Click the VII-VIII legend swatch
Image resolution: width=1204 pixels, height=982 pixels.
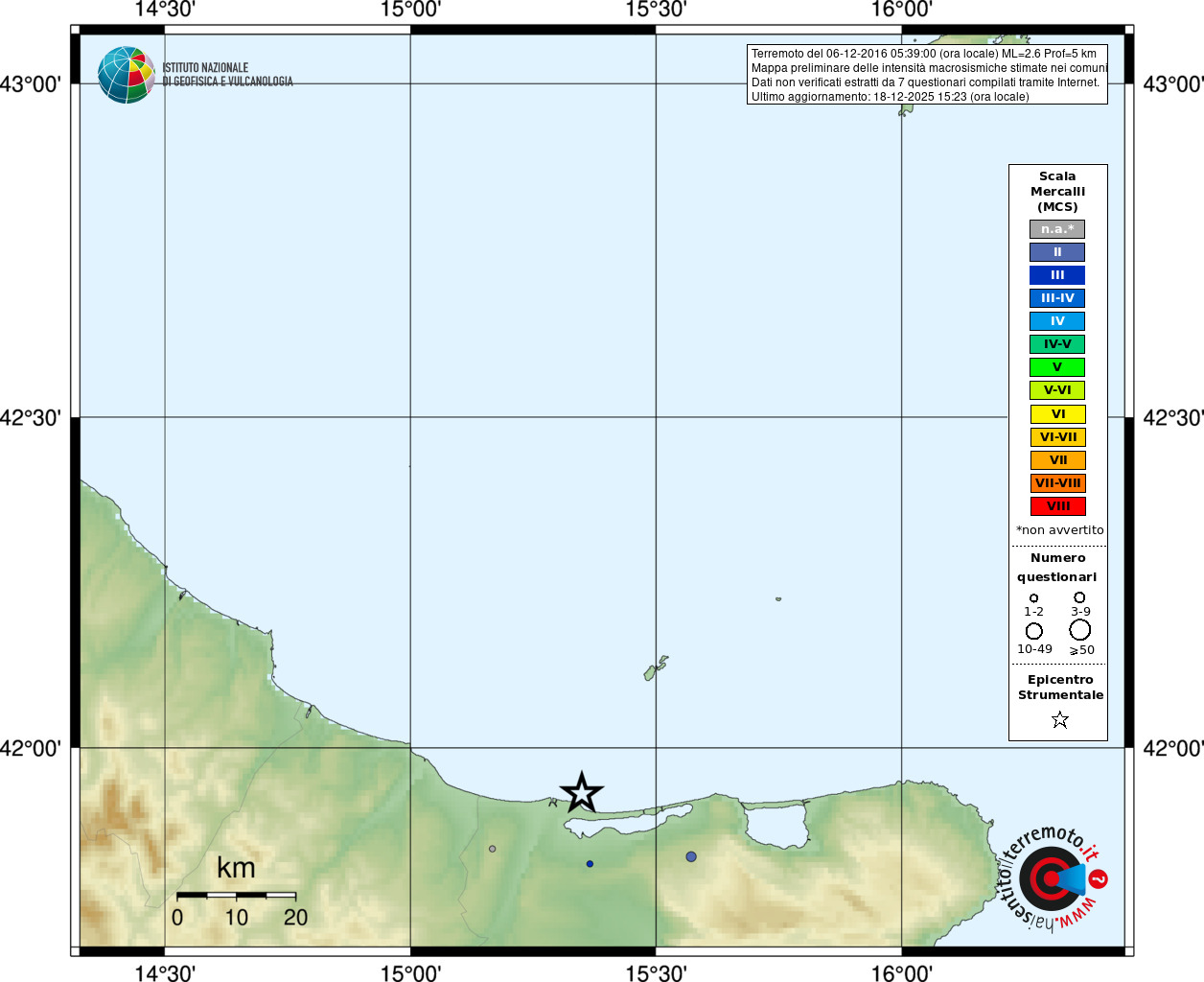pos(1057,483)
